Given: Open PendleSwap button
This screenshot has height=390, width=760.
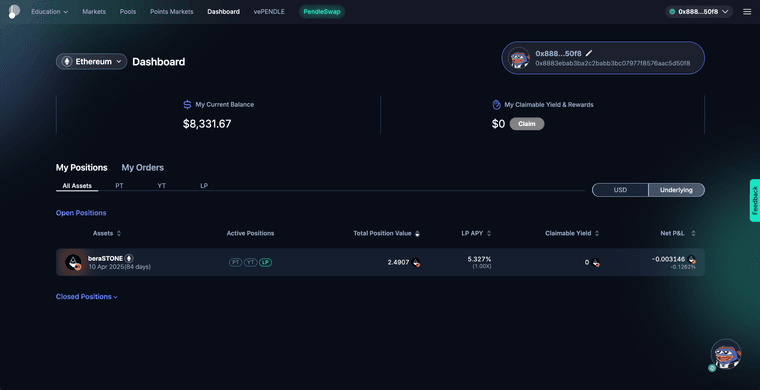Looking at the screenshot, I should pos(322,12).
